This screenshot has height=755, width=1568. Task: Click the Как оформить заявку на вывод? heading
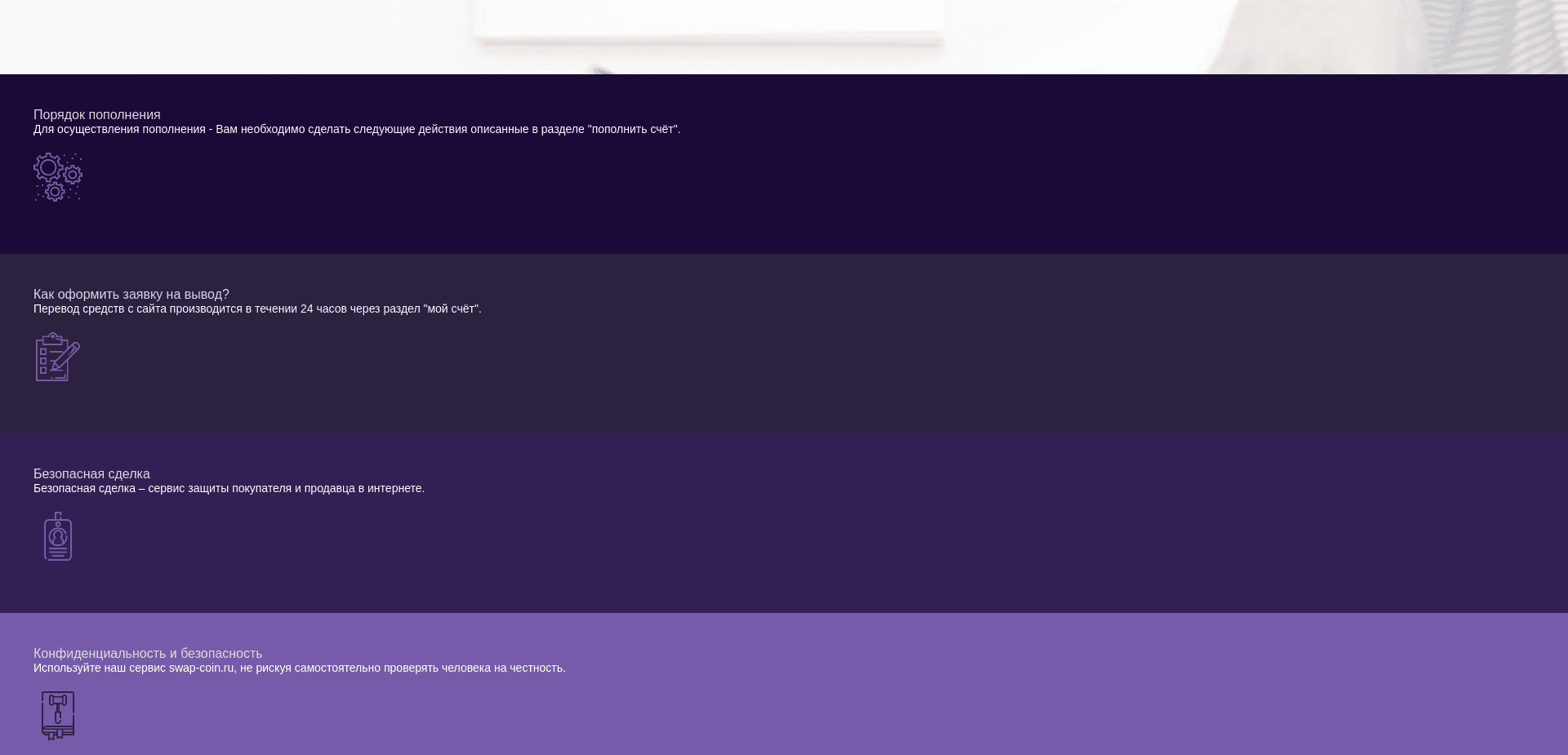131,294
